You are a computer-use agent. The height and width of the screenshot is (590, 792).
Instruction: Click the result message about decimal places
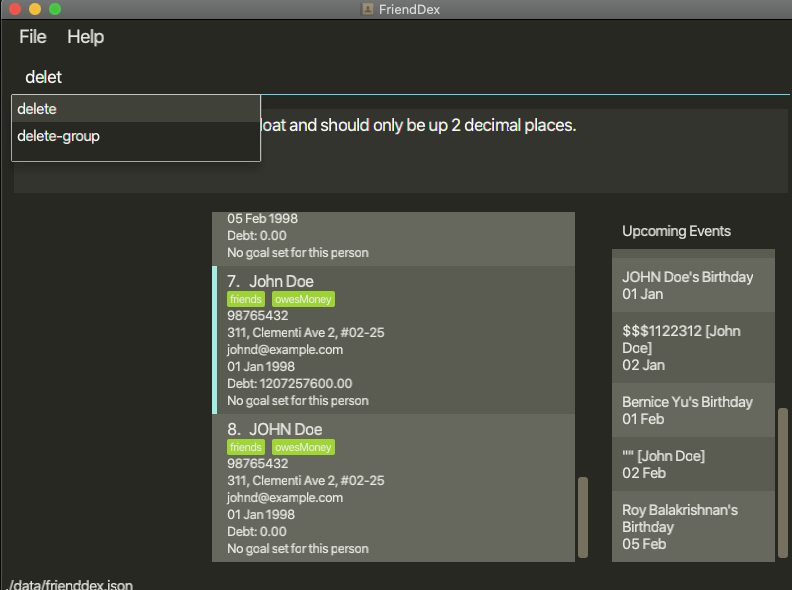coord(418,125)
